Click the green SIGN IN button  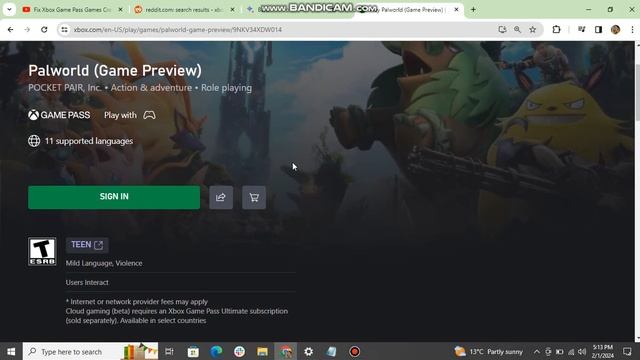point(114,197)
